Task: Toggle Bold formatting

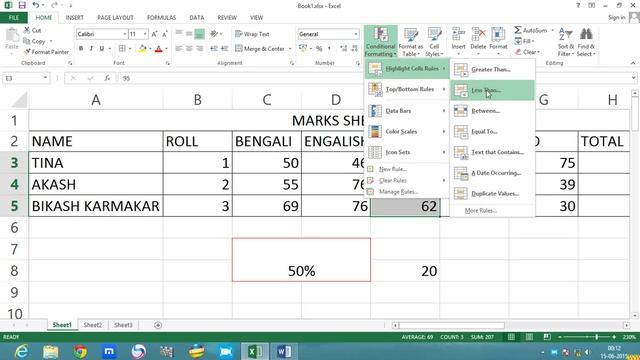Action: 81,49
